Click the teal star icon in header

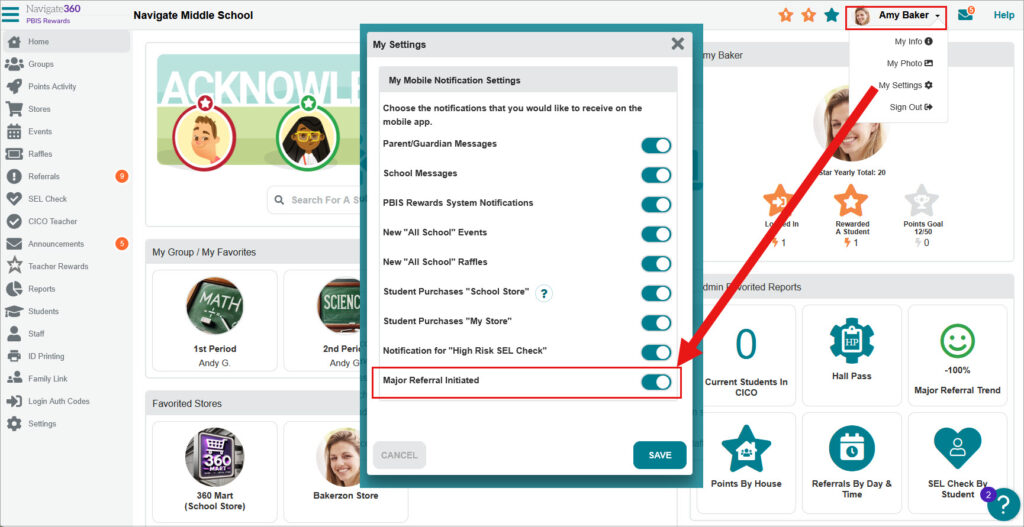[x=831, y=15]
